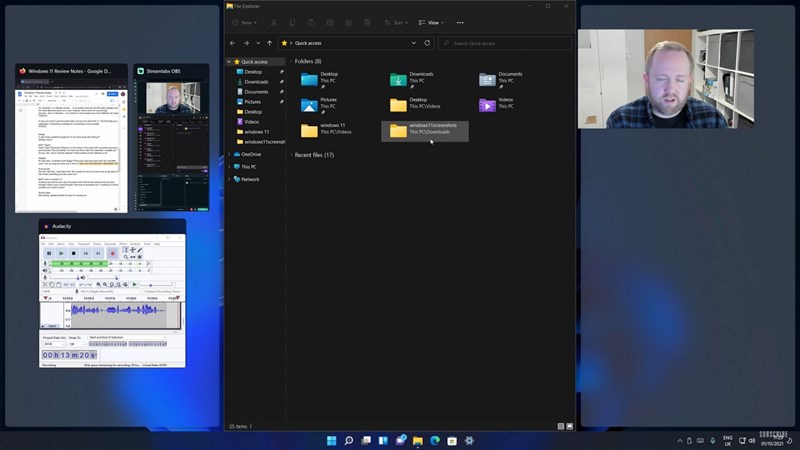Click the Rename icon in File Explorer toolbar
This screenshot has width=800, height=450.
coord(330,22)
